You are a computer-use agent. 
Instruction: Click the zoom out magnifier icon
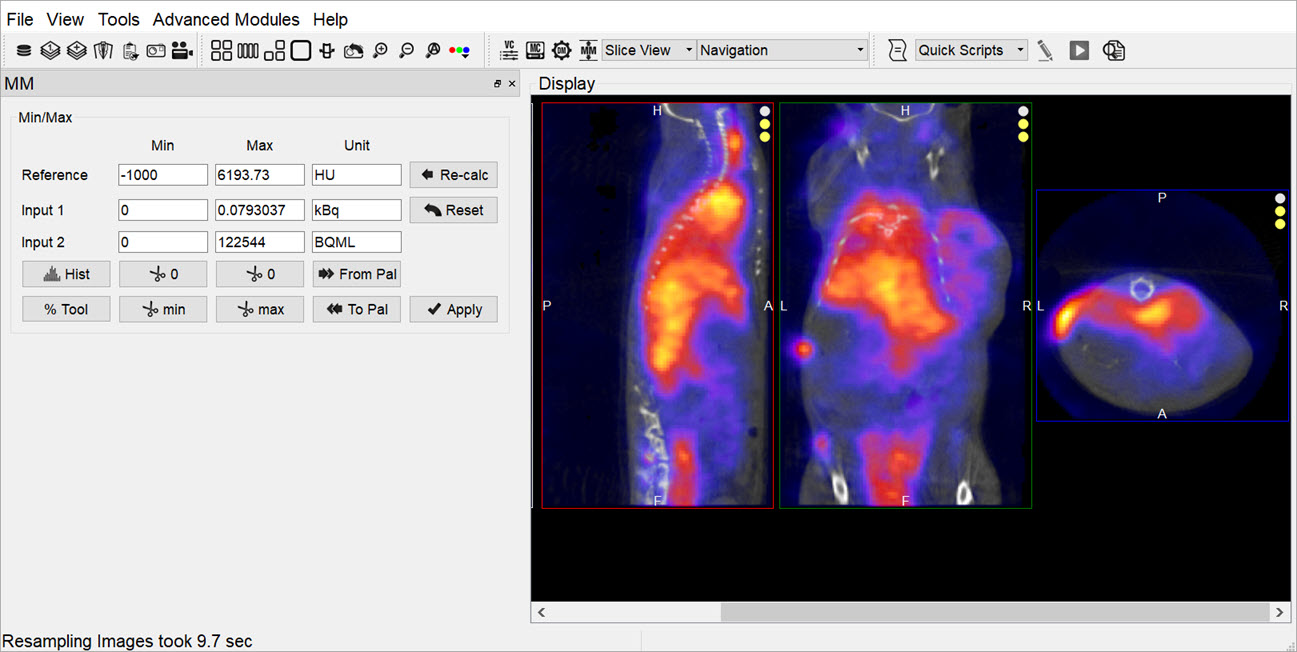tap(406, 50)
